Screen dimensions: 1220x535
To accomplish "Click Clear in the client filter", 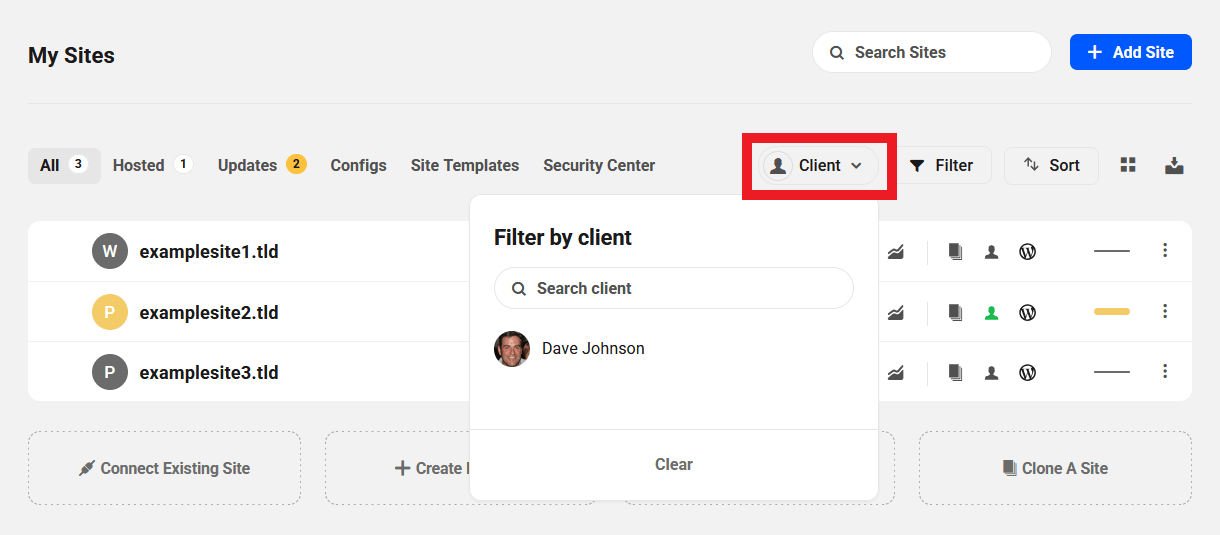I will coord(673,464).
